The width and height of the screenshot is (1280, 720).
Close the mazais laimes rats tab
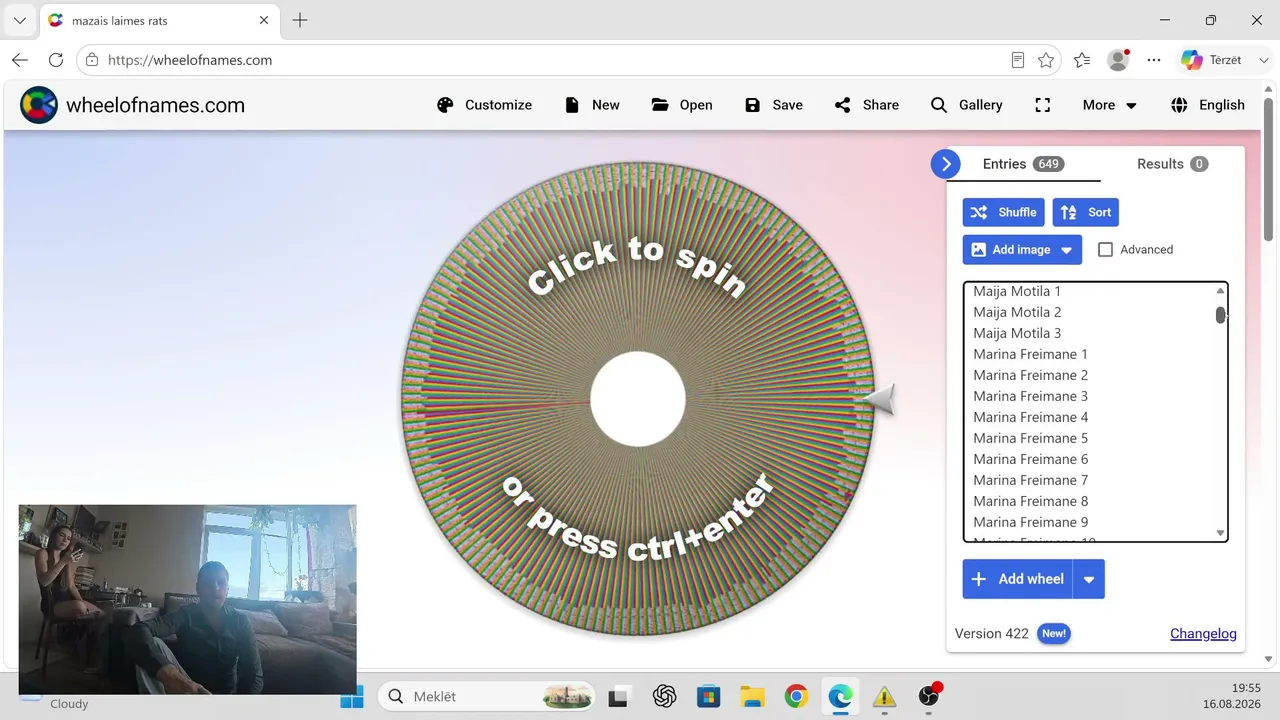tap(264, 20)
